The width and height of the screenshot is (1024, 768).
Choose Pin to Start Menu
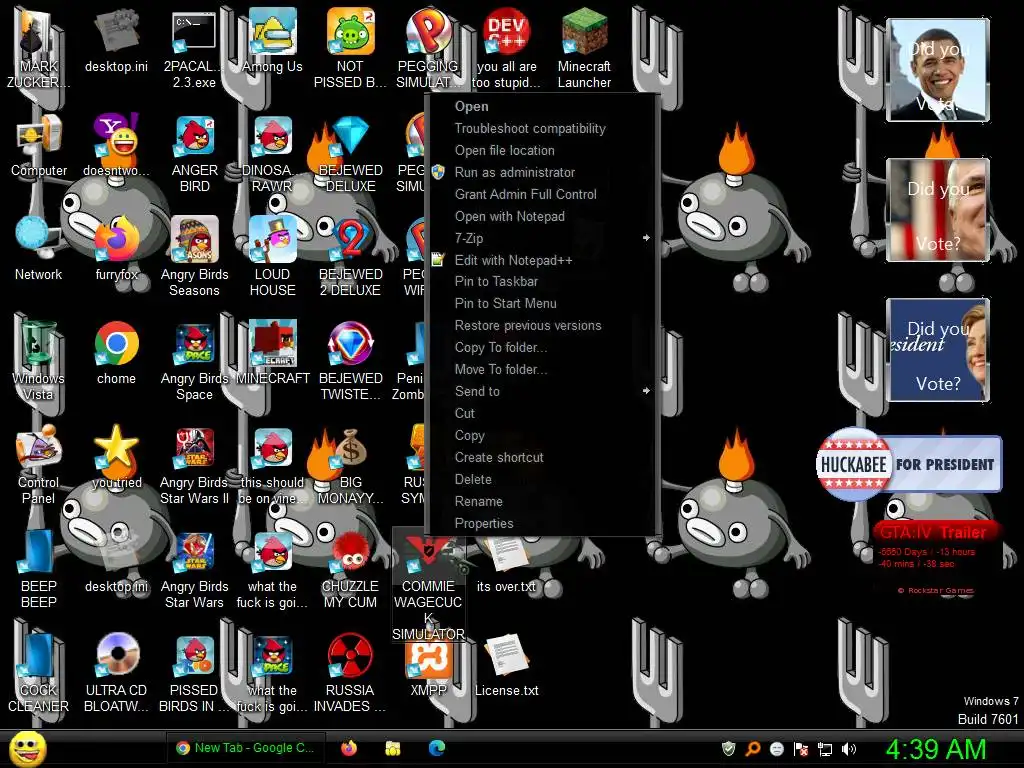tap(542, 303)
